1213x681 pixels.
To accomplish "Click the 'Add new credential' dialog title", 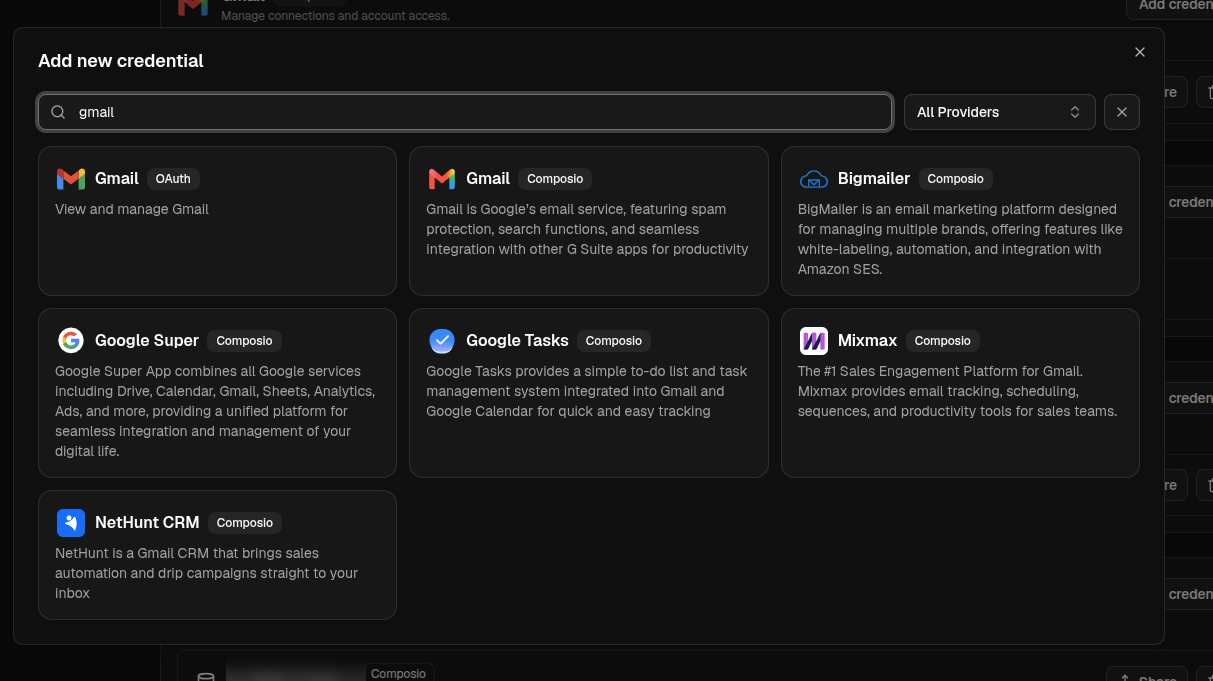I will (x=121, y=61).
